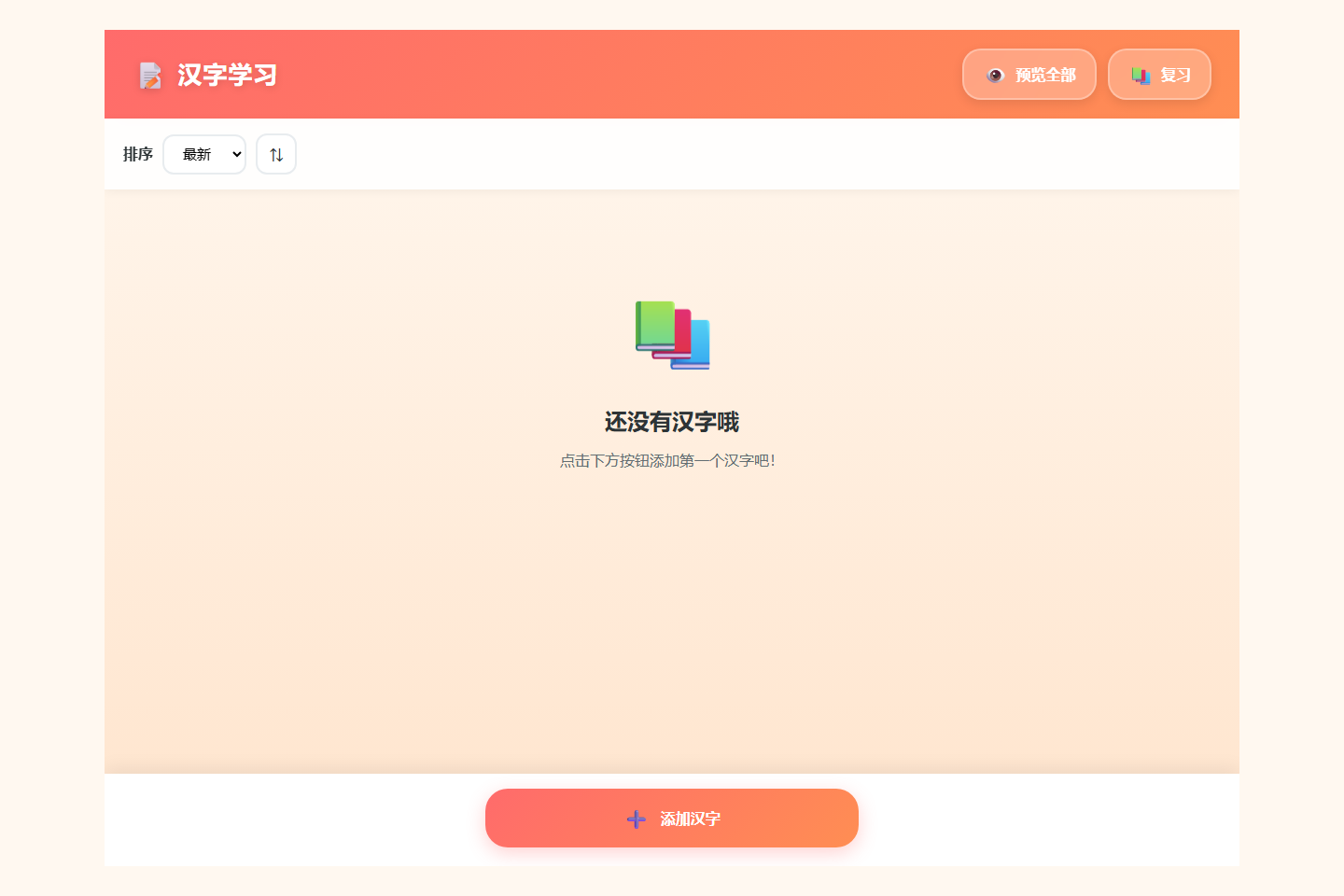Click the stacked books empty-state icon
Image resolution: width=1344 pixels, height=896 pixels.
click(672, 335)
